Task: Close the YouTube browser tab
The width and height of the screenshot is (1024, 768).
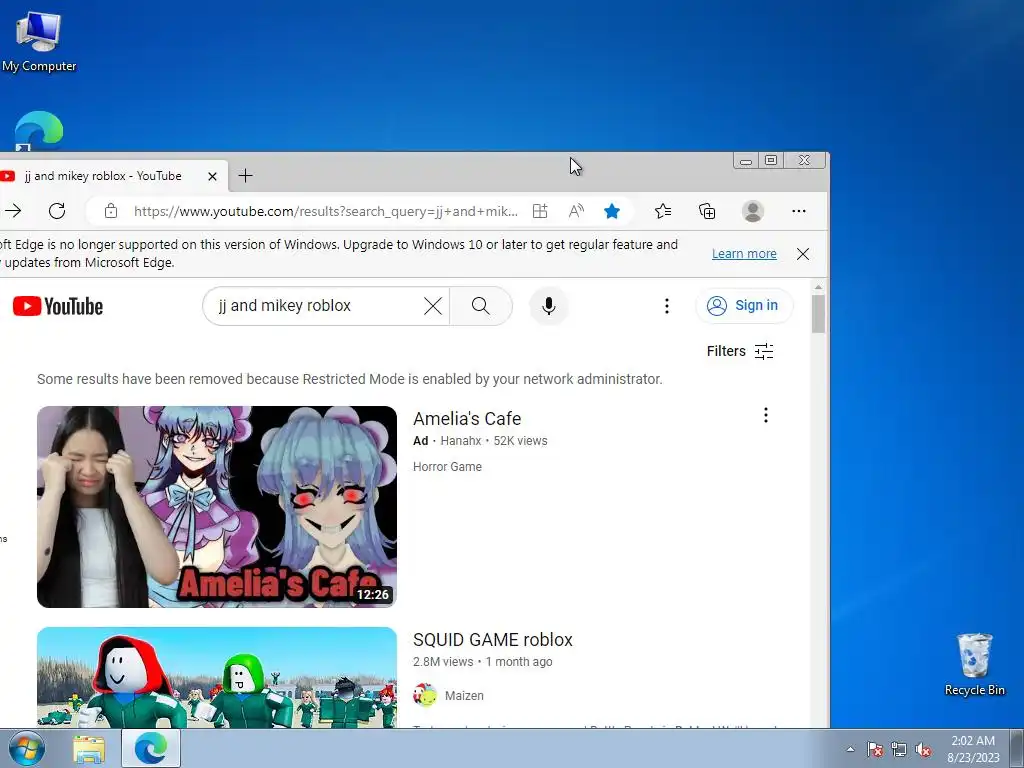Action: [x=212, y=176]
